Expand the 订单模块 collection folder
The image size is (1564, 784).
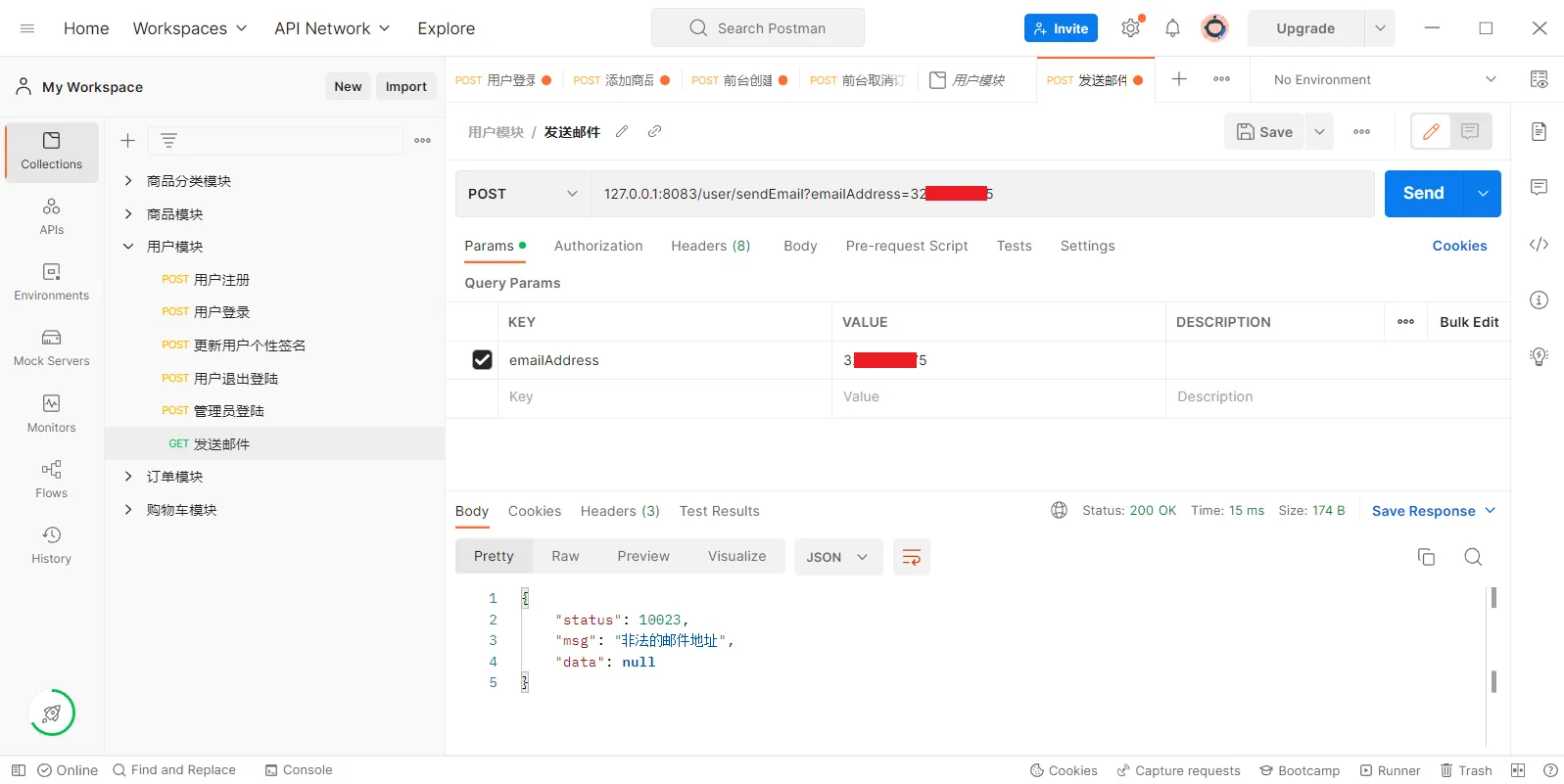click(x=128, y=477)
